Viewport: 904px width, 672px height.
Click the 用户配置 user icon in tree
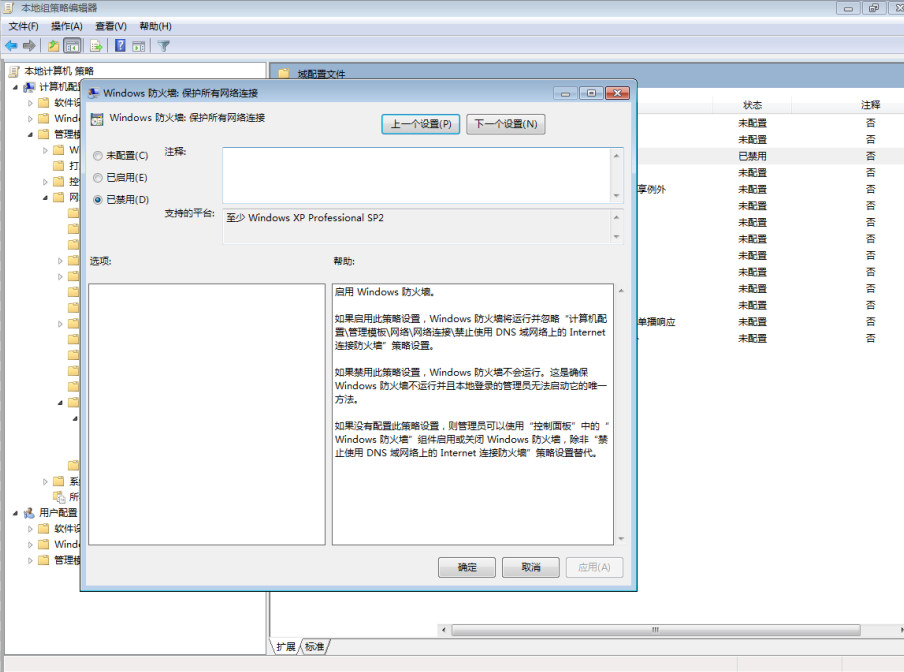point(29,512)
